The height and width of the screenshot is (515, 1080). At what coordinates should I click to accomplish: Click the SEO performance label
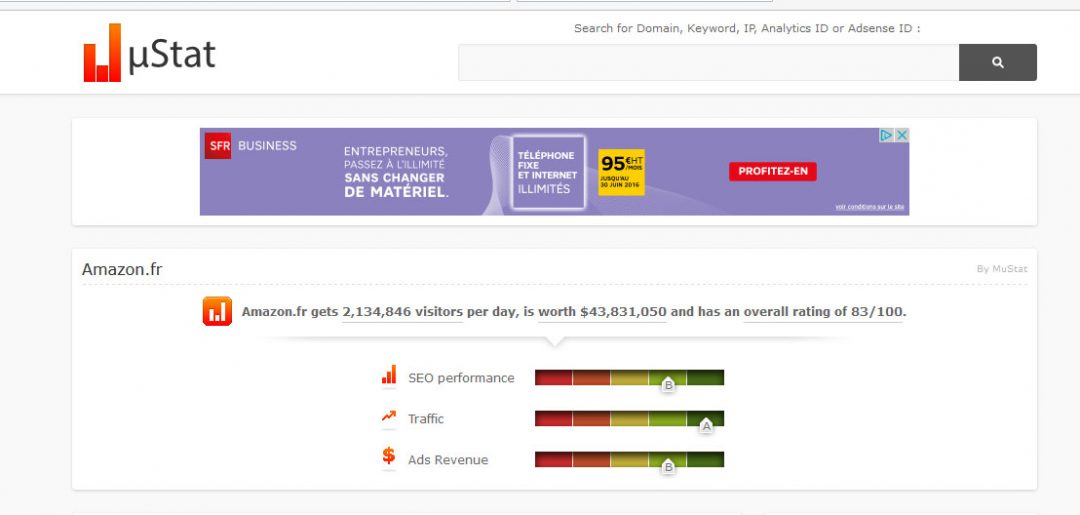[461, 378]
